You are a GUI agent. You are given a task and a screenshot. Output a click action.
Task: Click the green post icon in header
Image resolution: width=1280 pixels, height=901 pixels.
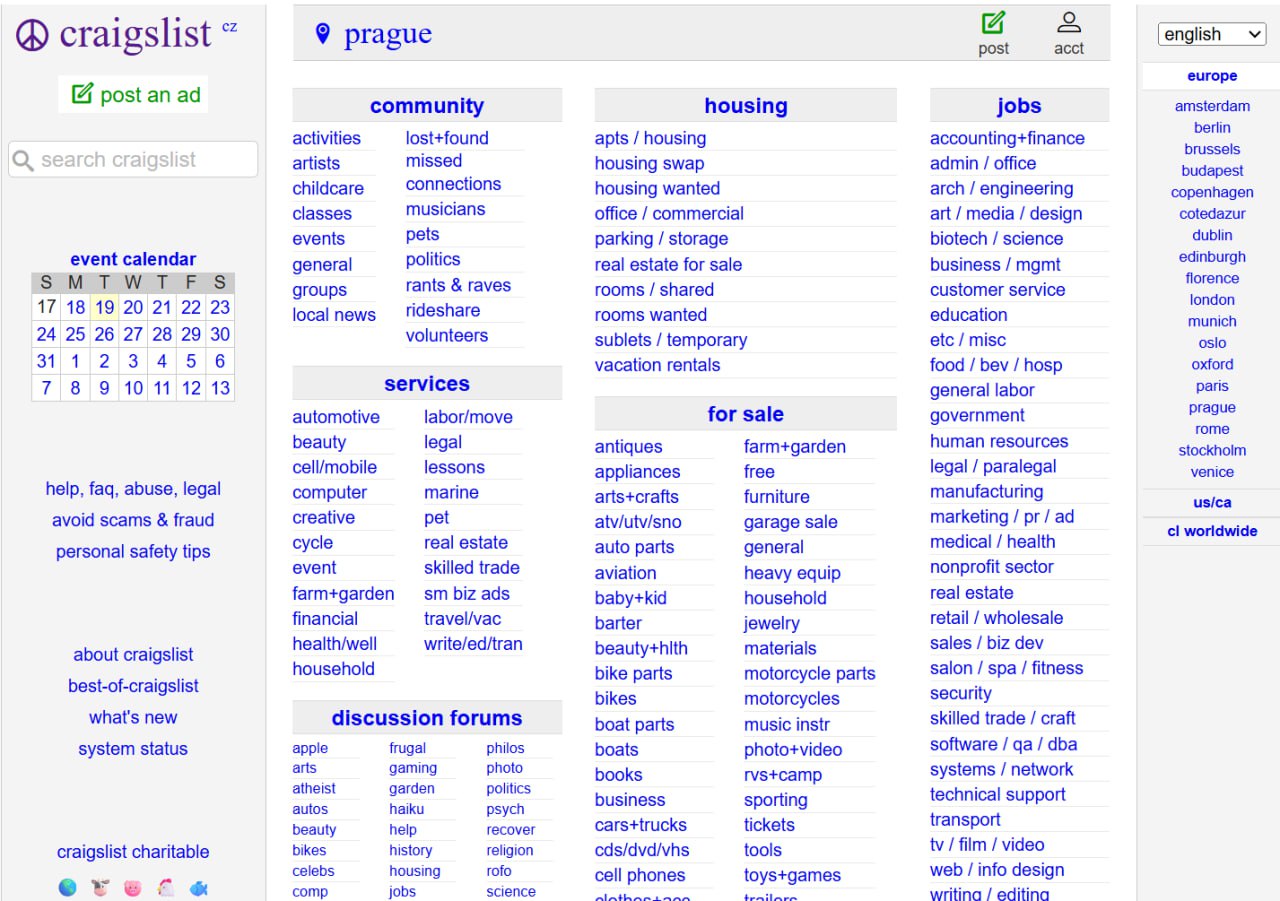993,23
